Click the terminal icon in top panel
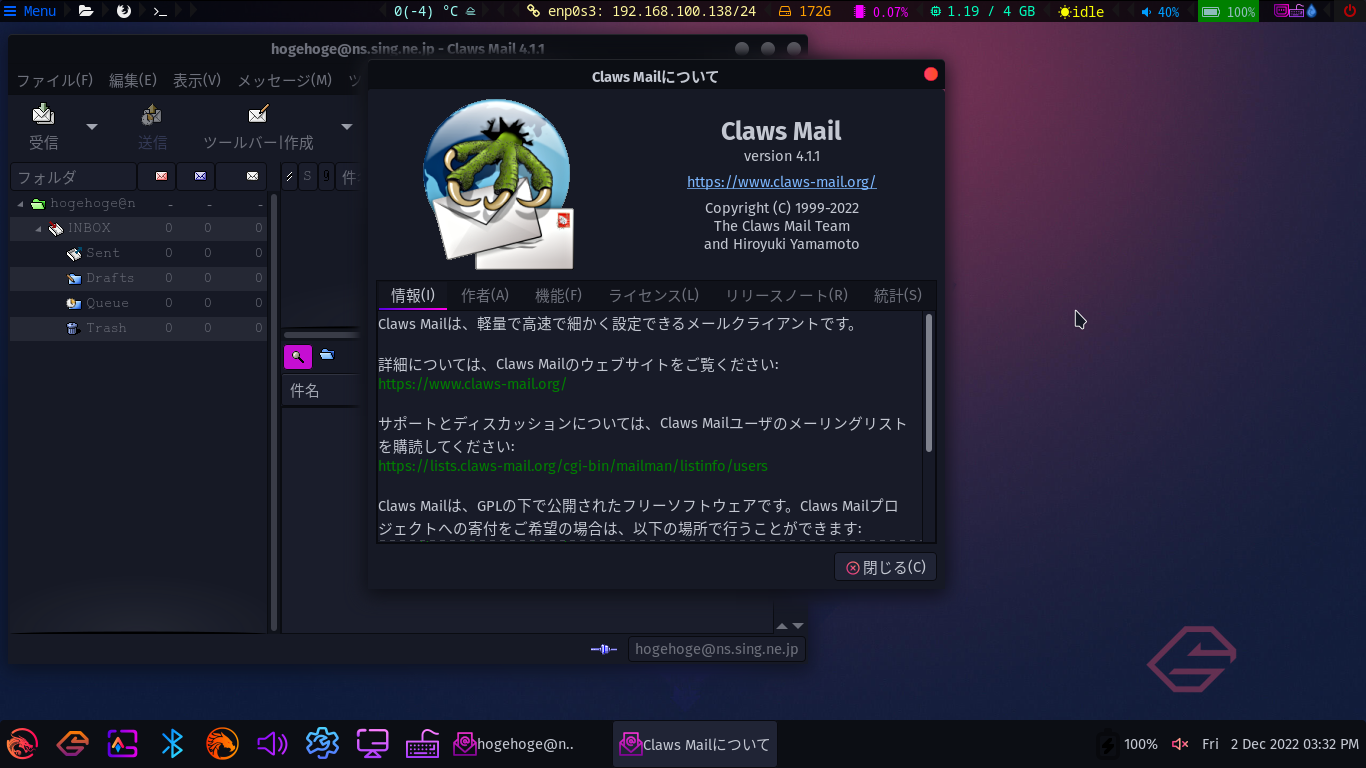 [x=159, y=12]
